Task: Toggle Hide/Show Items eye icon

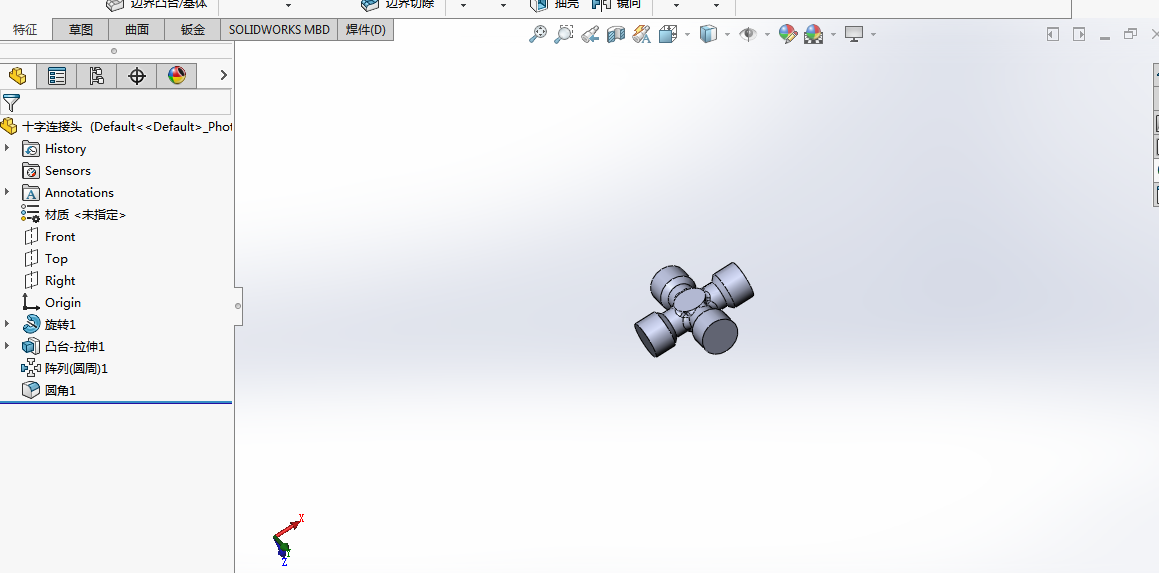Action: pos(748,34)
